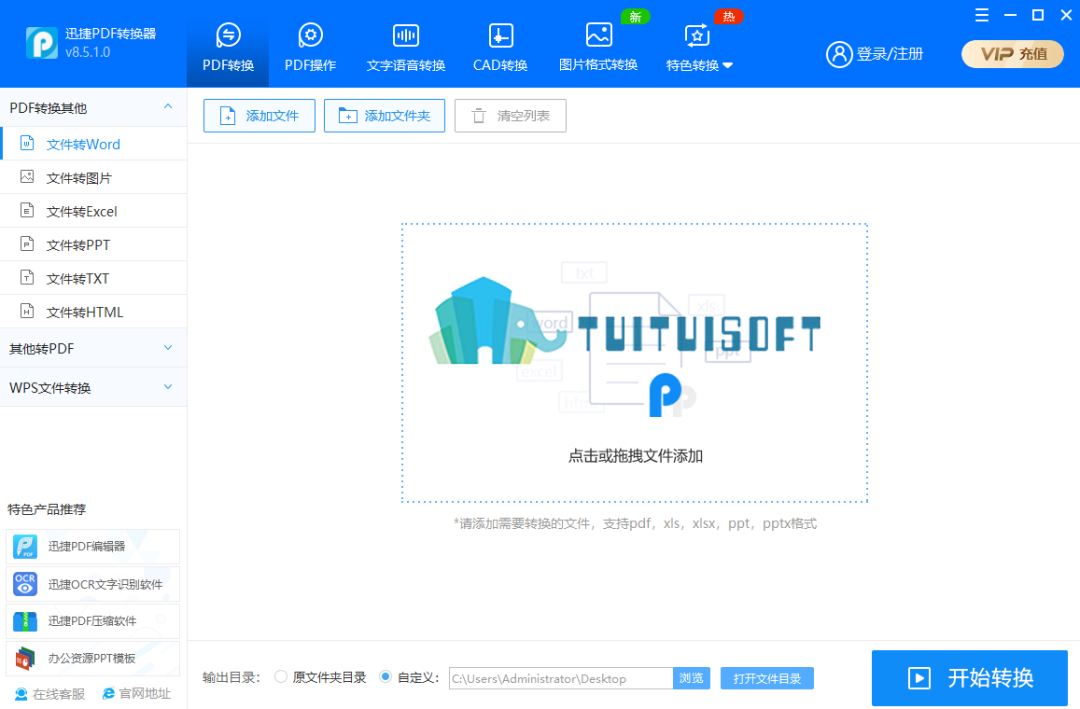Expand the 特色转换 dropdown menu

(x=699, y=46)
